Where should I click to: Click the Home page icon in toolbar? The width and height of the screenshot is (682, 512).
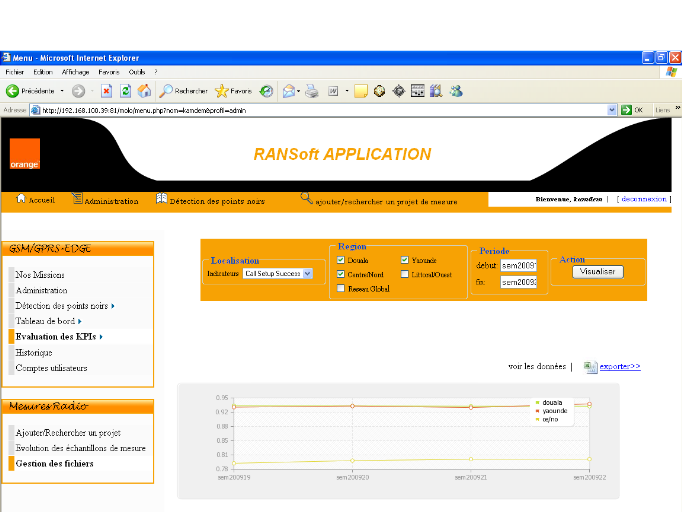click(144, 91)
